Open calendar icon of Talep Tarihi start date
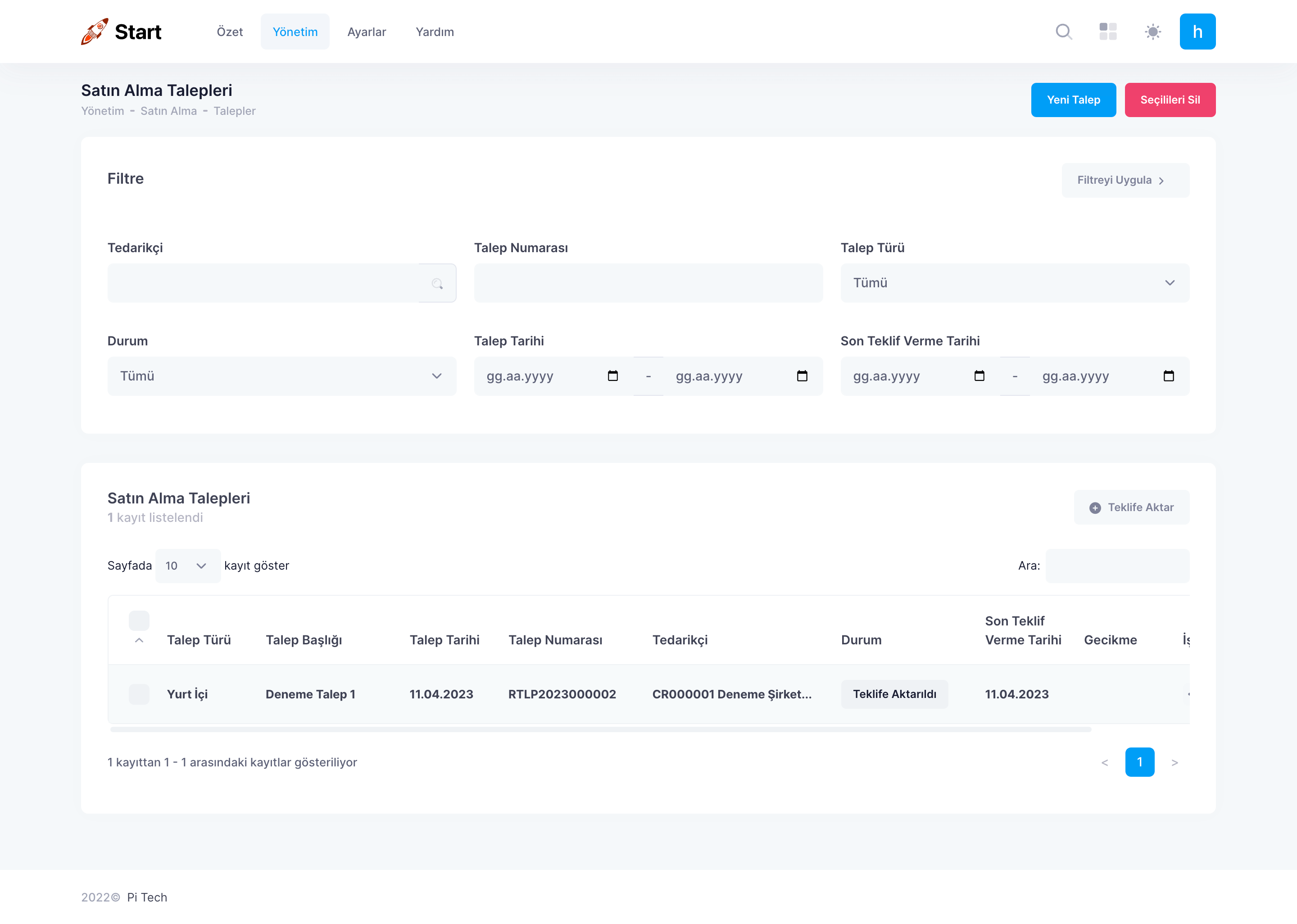Image resolution: width=1297 pixels, height=924 pixels. pyautogui.click(x=612, y=376)
